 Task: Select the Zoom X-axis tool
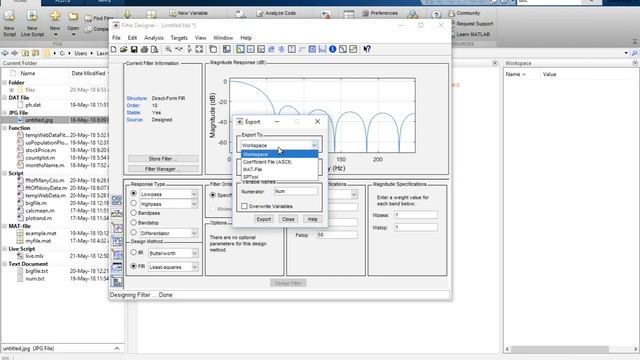pyautogui.click(x=179, y=49)
